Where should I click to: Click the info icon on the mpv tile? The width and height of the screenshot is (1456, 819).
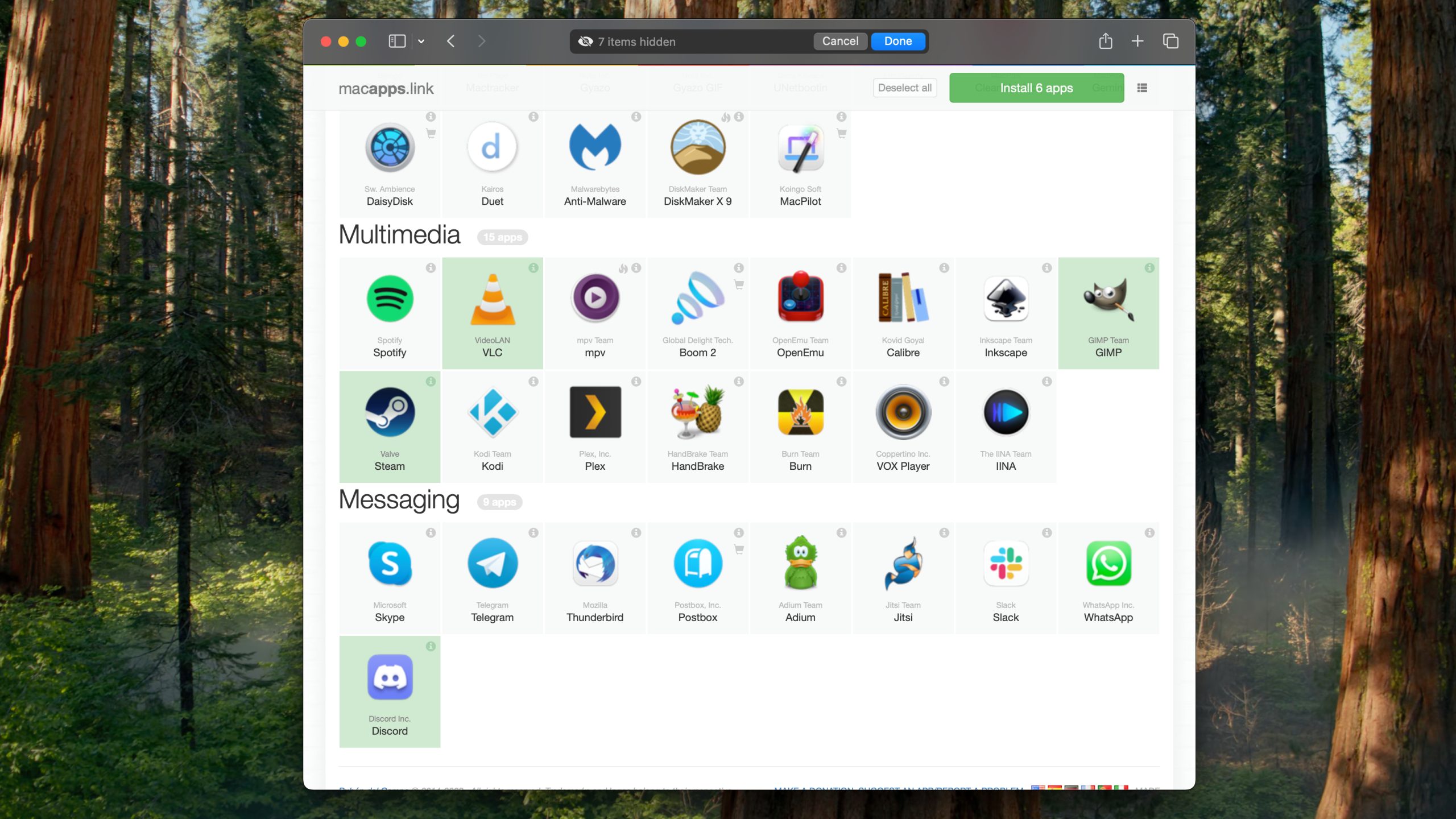pos(636,268)
